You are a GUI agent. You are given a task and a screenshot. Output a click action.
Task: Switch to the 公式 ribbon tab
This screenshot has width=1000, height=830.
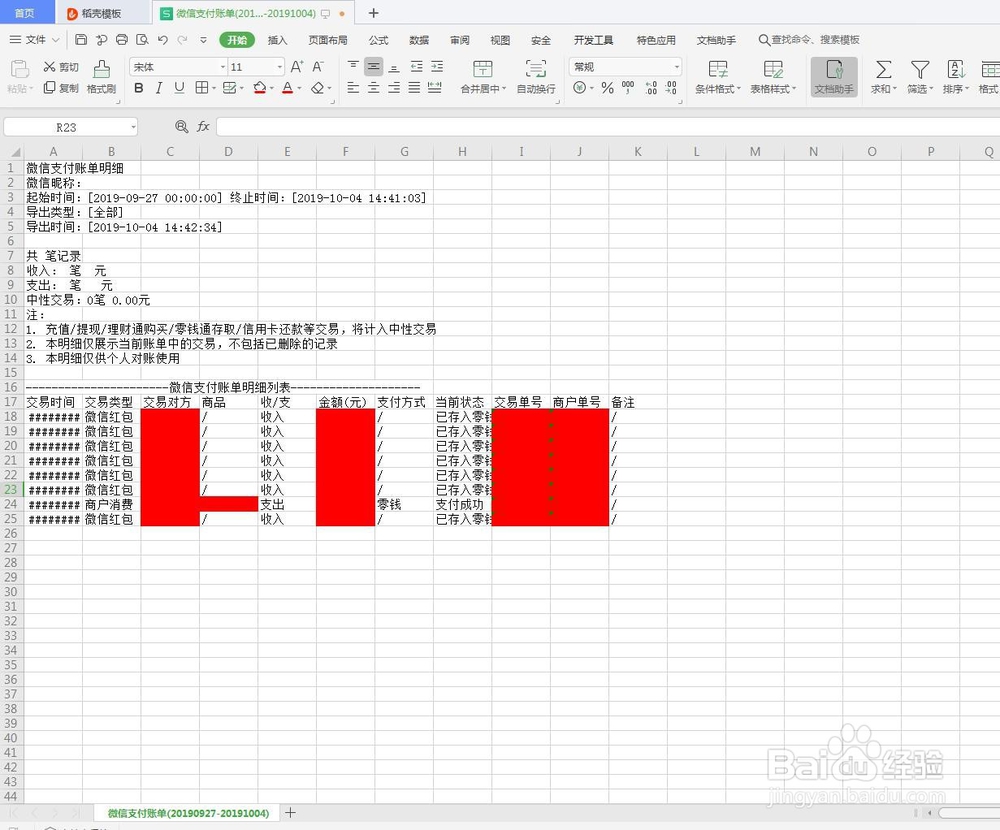click(x=378, y=40)
